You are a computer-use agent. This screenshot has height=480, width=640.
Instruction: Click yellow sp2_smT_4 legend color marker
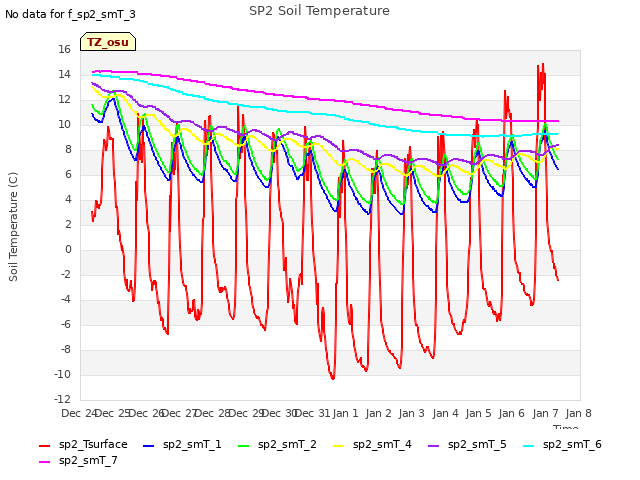tap(339, 446)
